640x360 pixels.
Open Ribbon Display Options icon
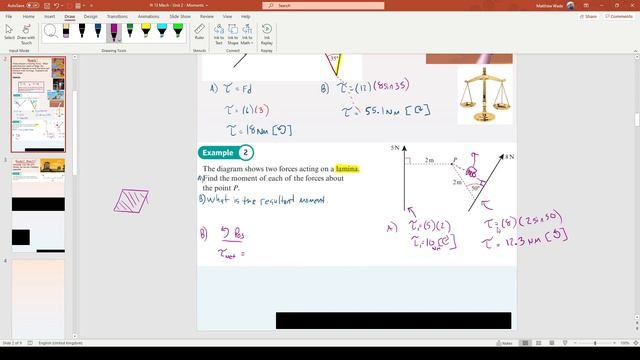(x=587, y=6)
